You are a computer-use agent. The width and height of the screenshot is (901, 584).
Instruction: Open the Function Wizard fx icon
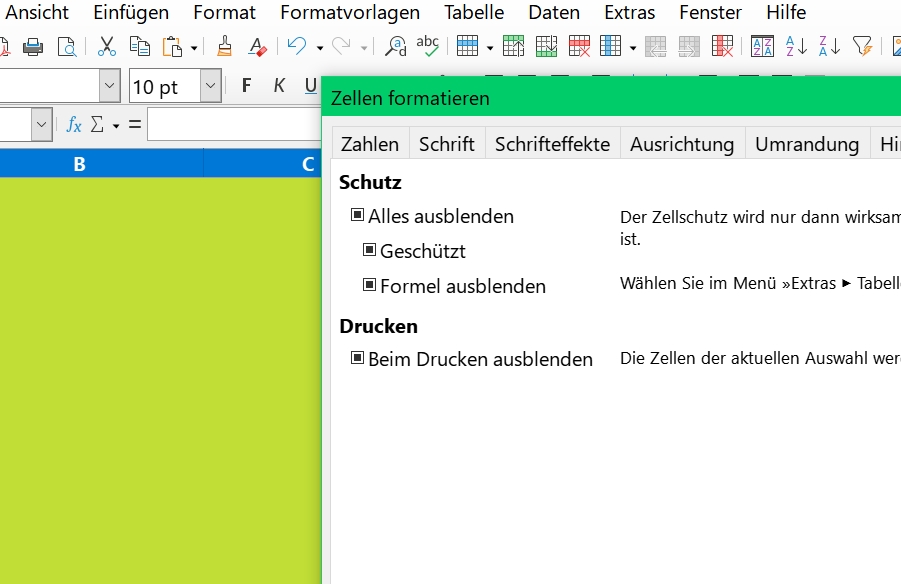click(x=74, y=124)
